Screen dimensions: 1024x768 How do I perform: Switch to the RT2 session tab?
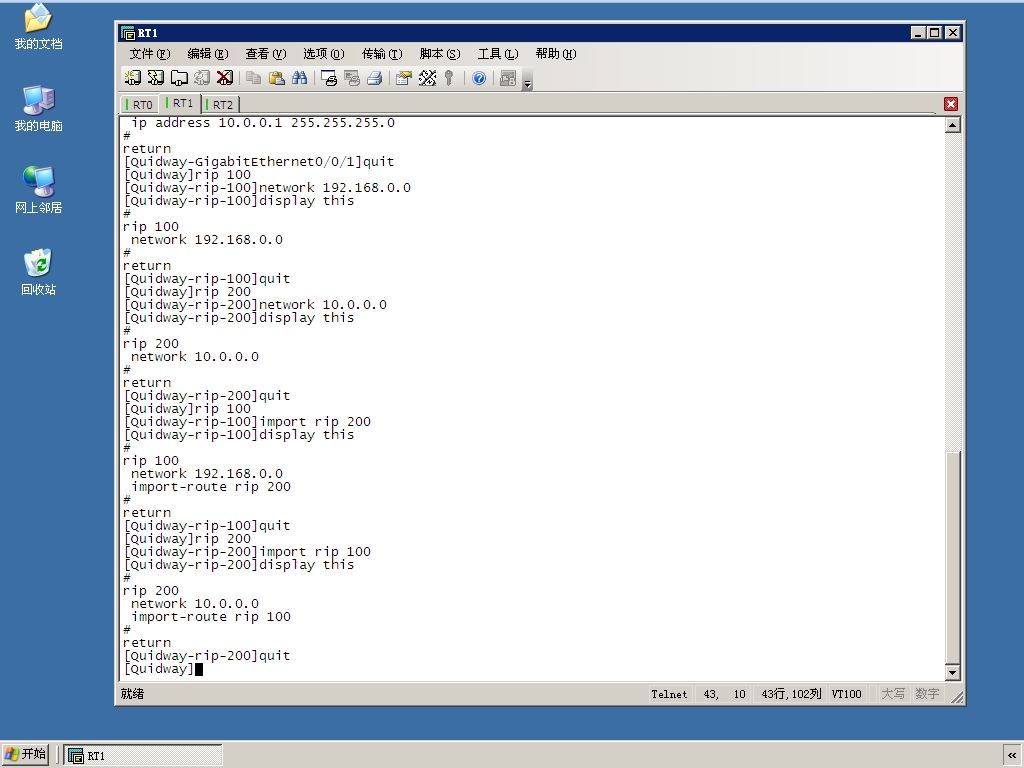click(x=220, y=104)
